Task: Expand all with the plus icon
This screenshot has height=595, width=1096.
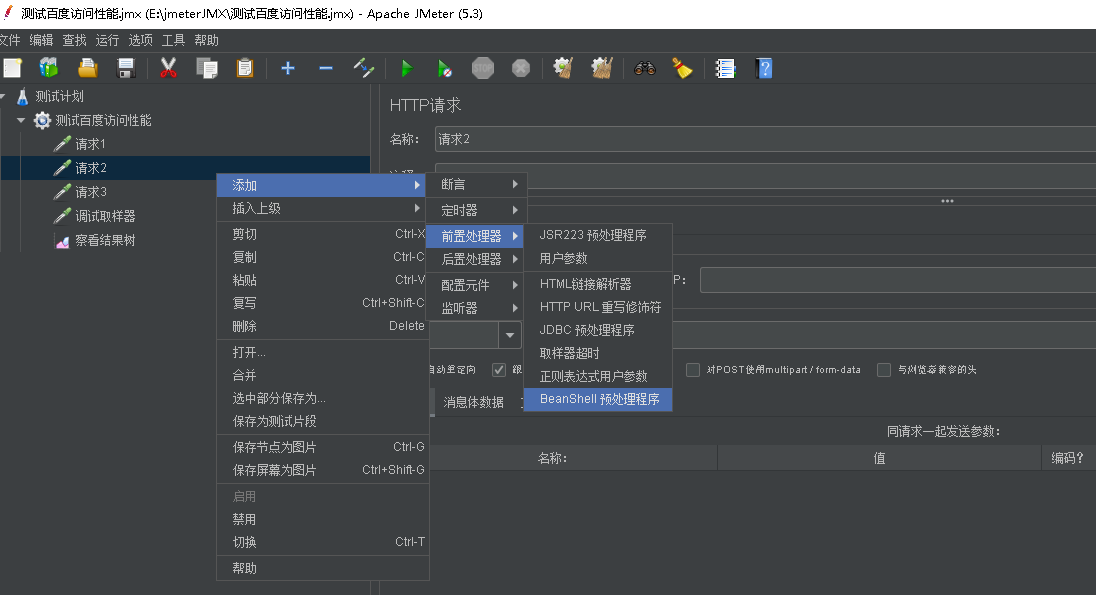Action: (288, 68)
